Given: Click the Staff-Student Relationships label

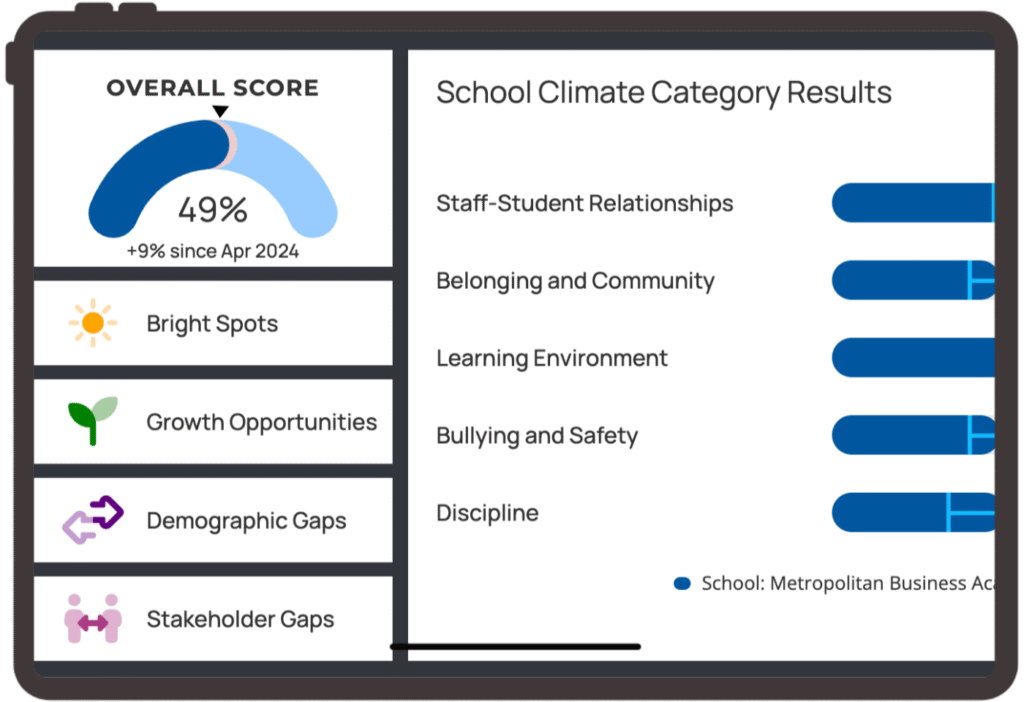Looking at the screenshot, I should (x=584, y=203).
